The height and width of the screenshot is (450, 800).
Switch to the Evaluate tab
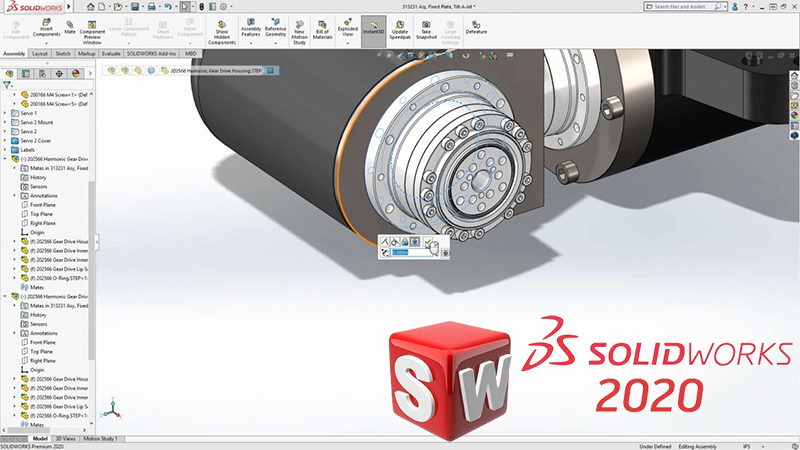coord(111,54)
